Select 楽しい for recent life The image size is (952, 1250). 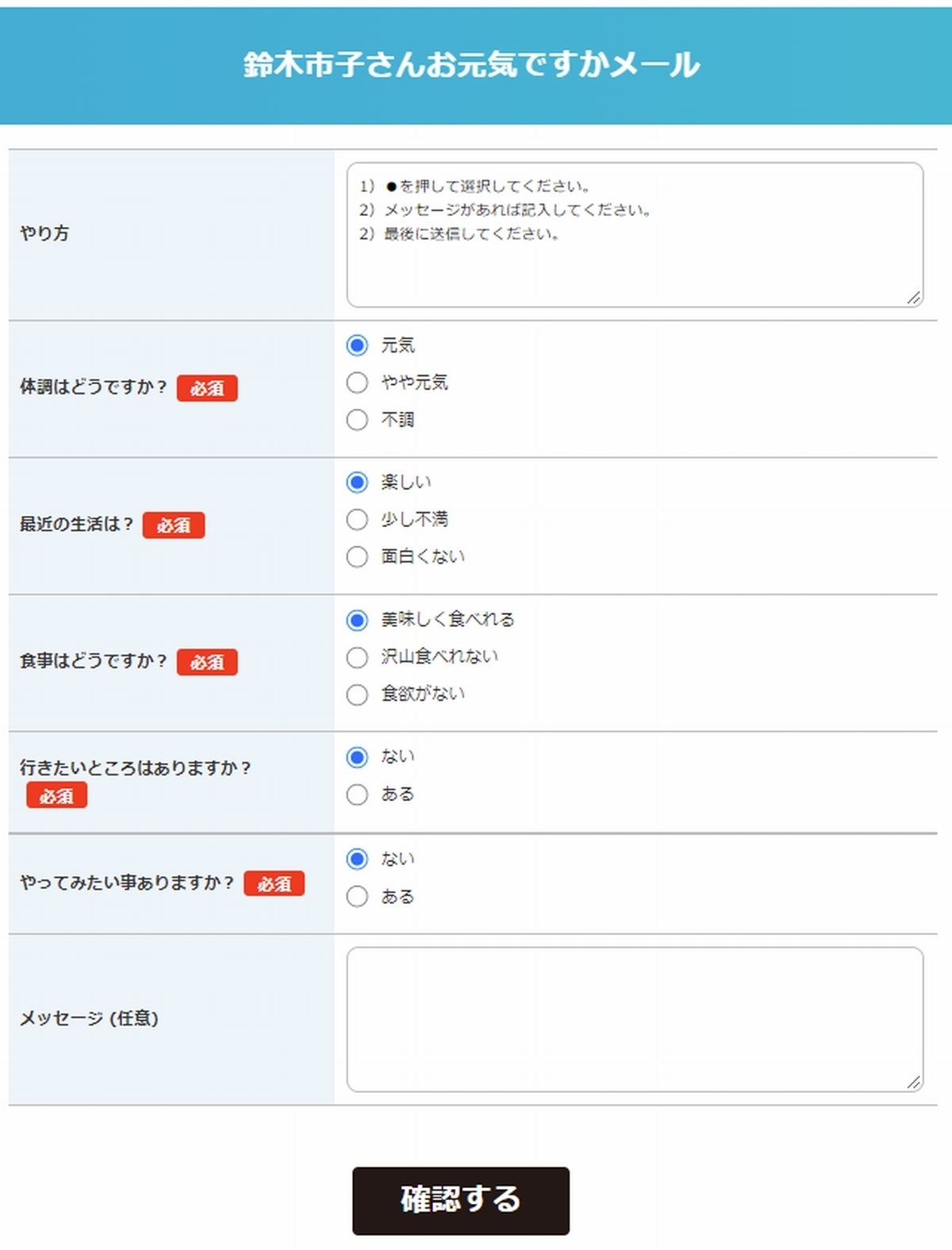(357, 483)
